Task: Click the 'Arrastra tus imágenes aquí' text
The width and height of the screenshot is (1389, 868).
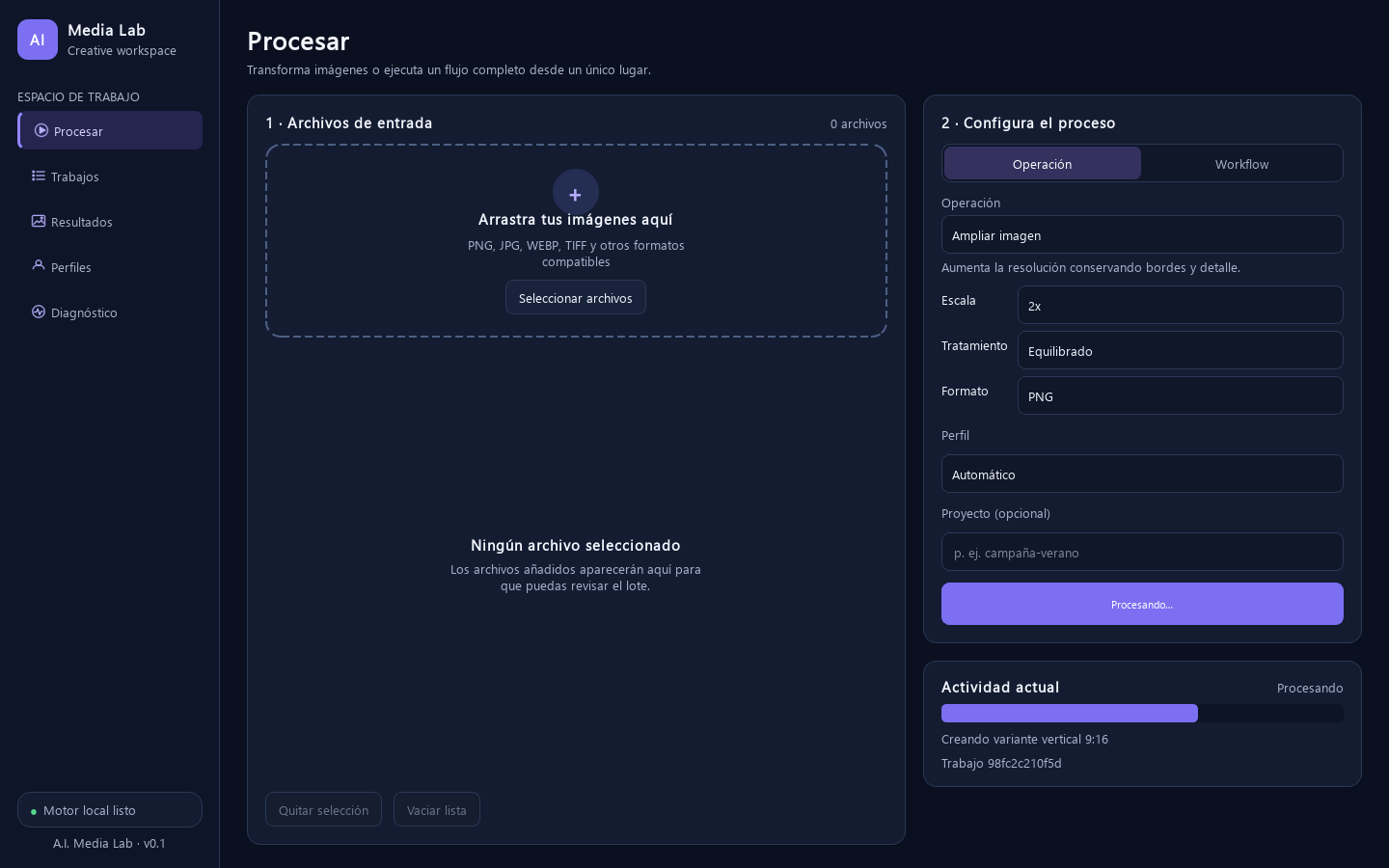Action: (576, 220)
